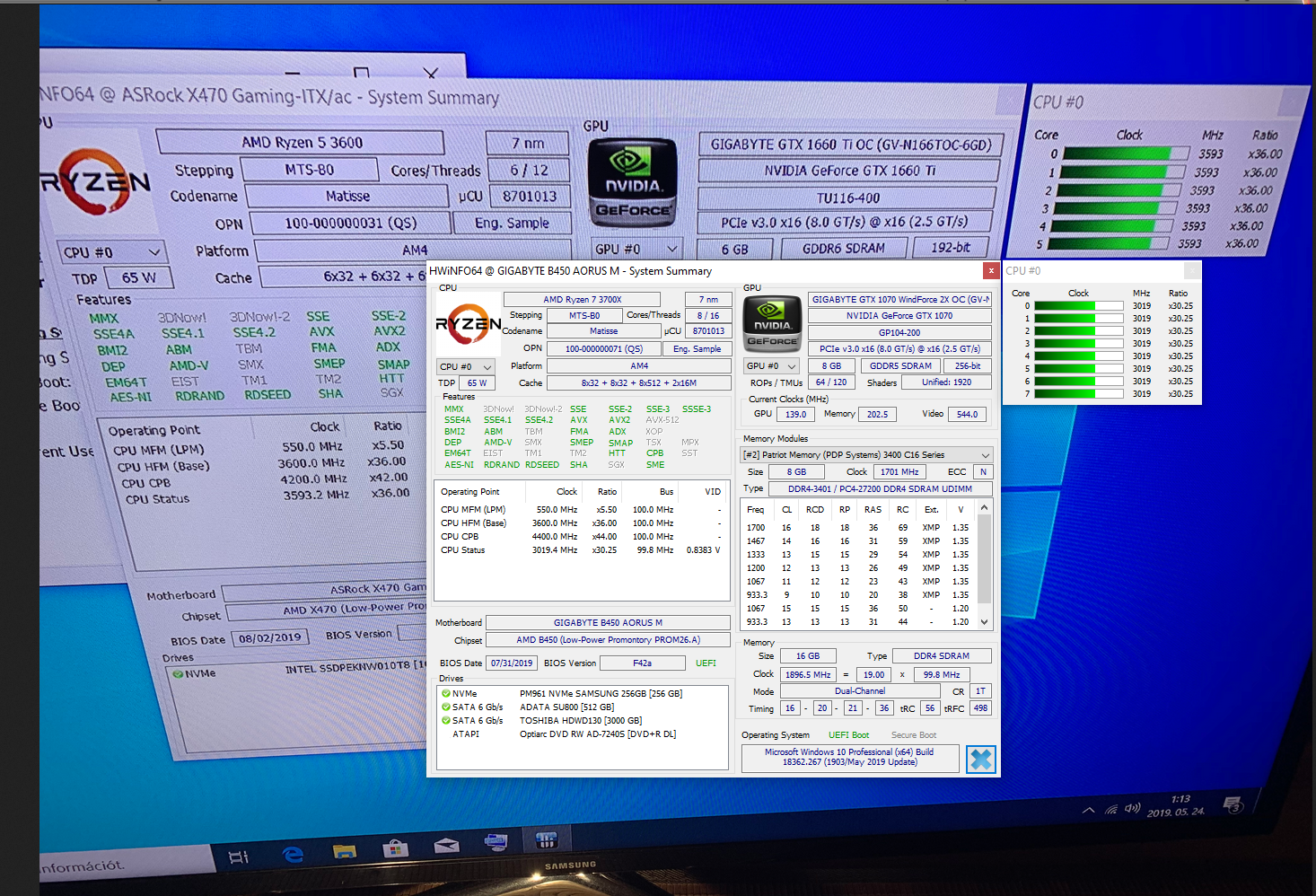Click the BIOS Date 08/02/2019 field in the ASRock window
Screen dimensions: 1316x896
point(269,637)
